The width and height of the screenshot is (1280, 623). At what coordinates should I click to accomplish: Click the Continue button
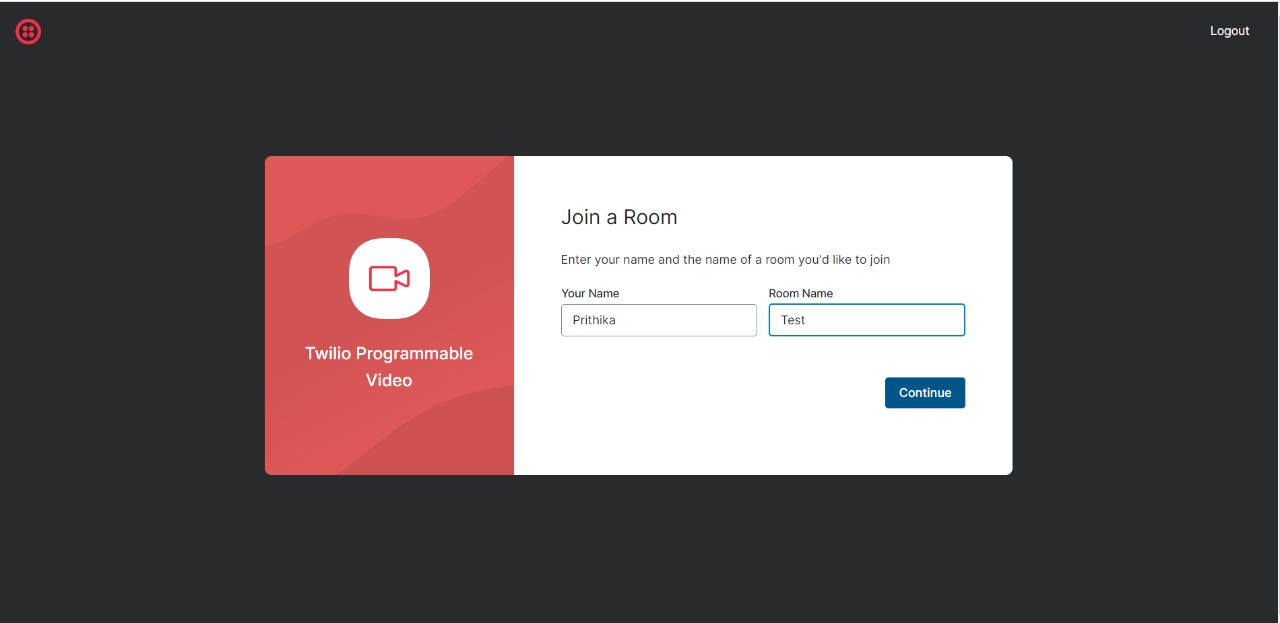(925, 393)
